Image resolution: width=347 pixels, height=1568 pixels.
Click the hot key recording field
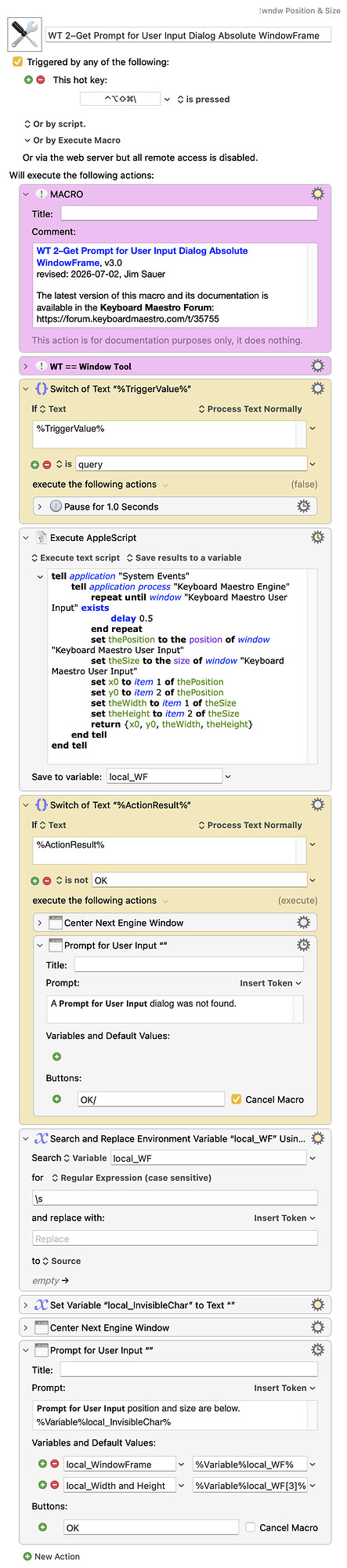120,100
